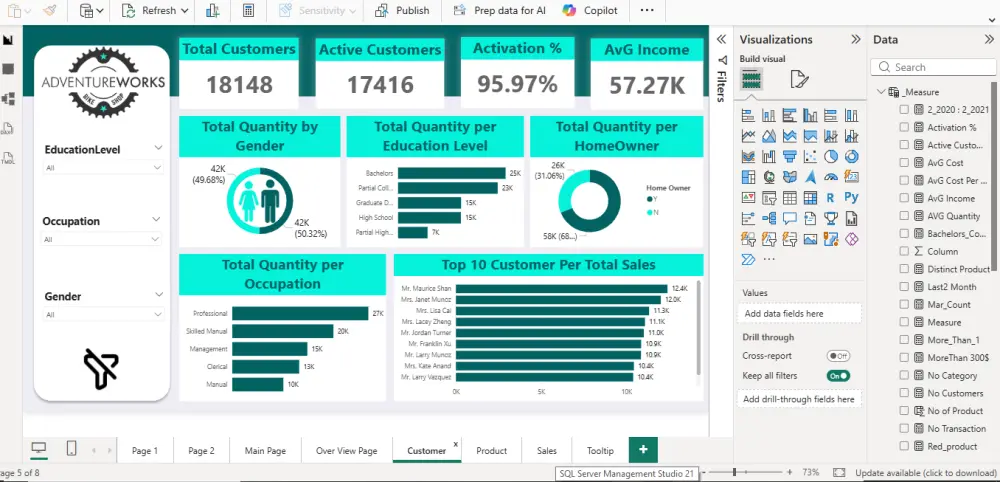
Task: Switch to the Sales page tab
Action: coord(547,450)
